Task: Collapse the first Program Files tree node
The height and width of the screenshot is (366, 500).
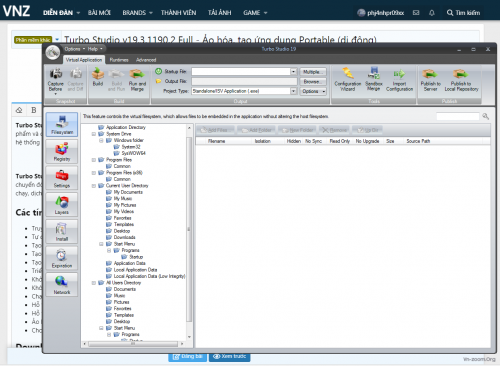Action: [94, 160]
